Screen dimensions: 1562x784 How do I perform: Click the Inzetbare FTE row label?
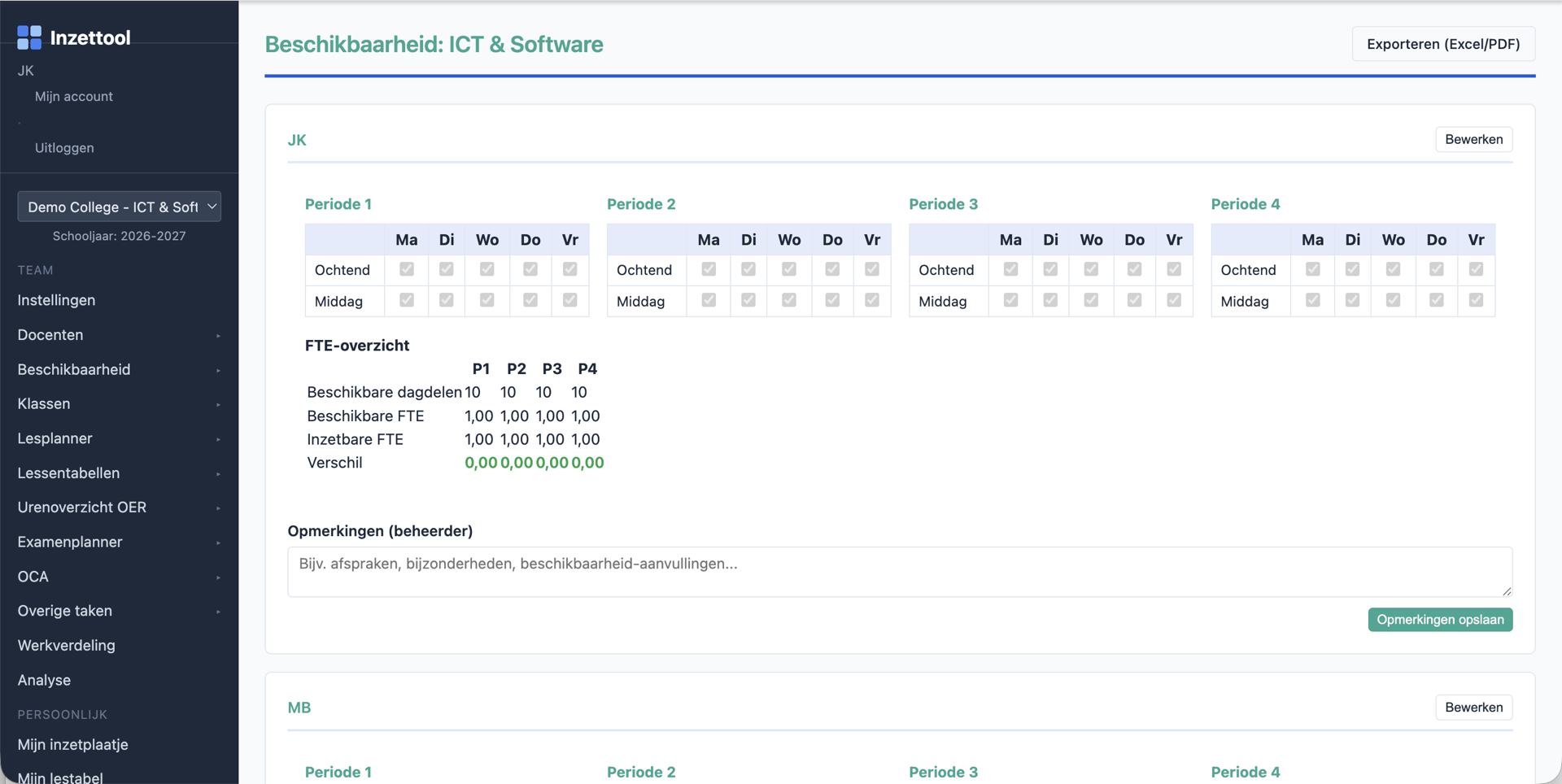click(x=356, y=439)
